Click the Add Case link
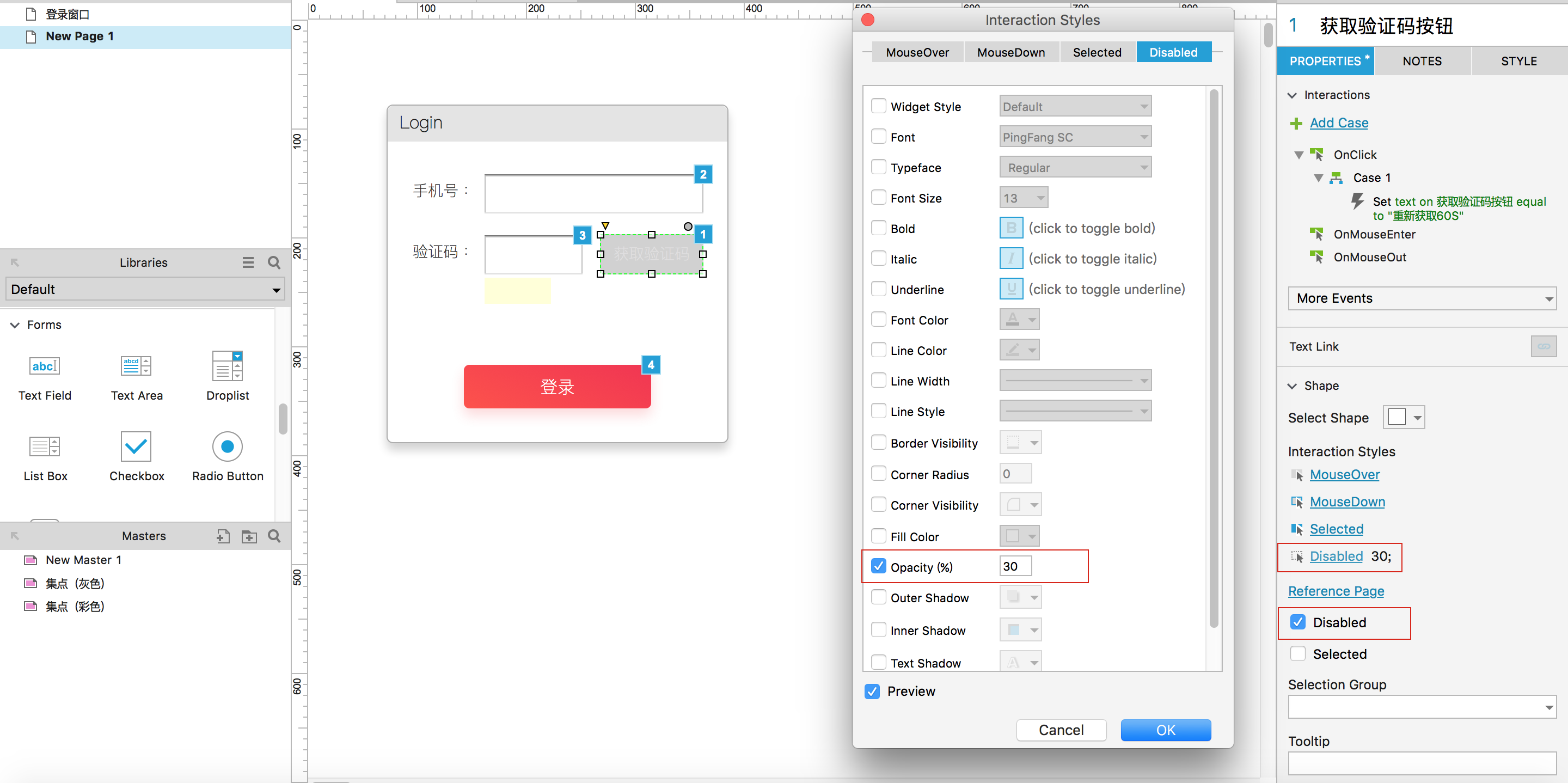This screenshot has height=783, width=1568. click(x=1339, y=123)
